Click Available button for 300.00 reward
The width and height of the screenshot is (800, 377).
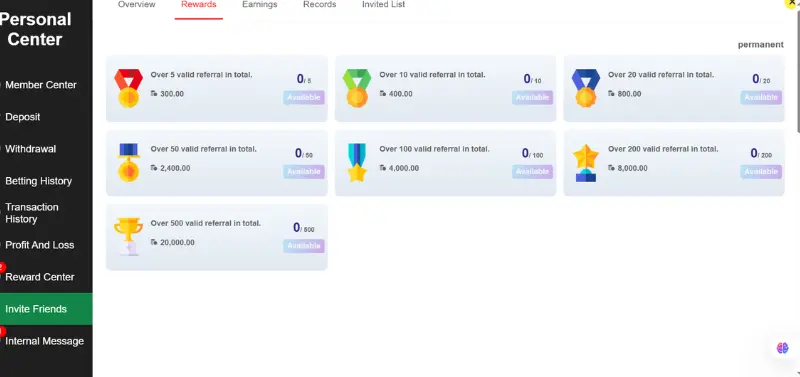[x=304, y=97]
